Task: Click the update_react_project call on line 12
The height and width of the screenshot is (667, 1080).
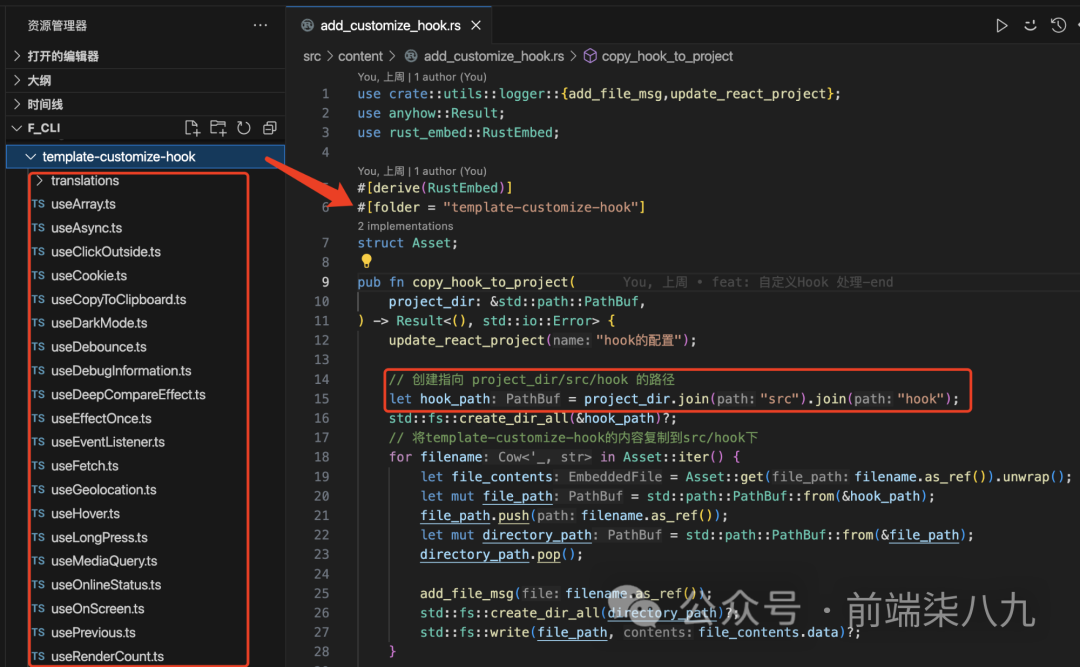Action: (466, 340)
